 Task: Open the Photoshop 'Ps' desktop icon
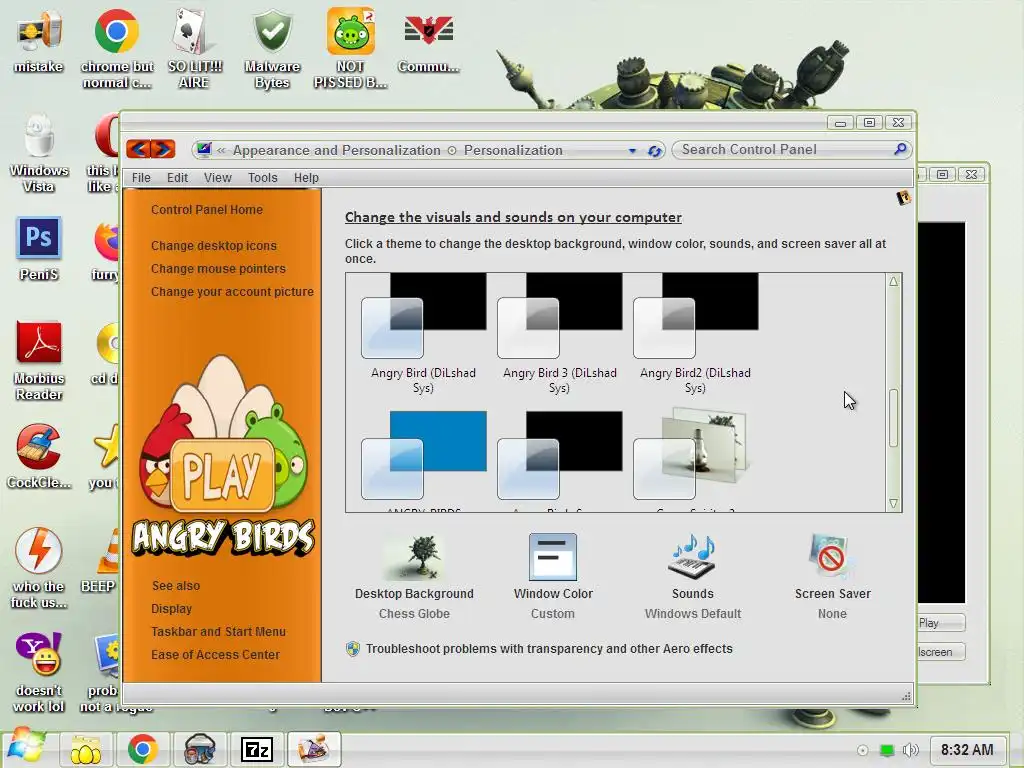pos(39,248)
